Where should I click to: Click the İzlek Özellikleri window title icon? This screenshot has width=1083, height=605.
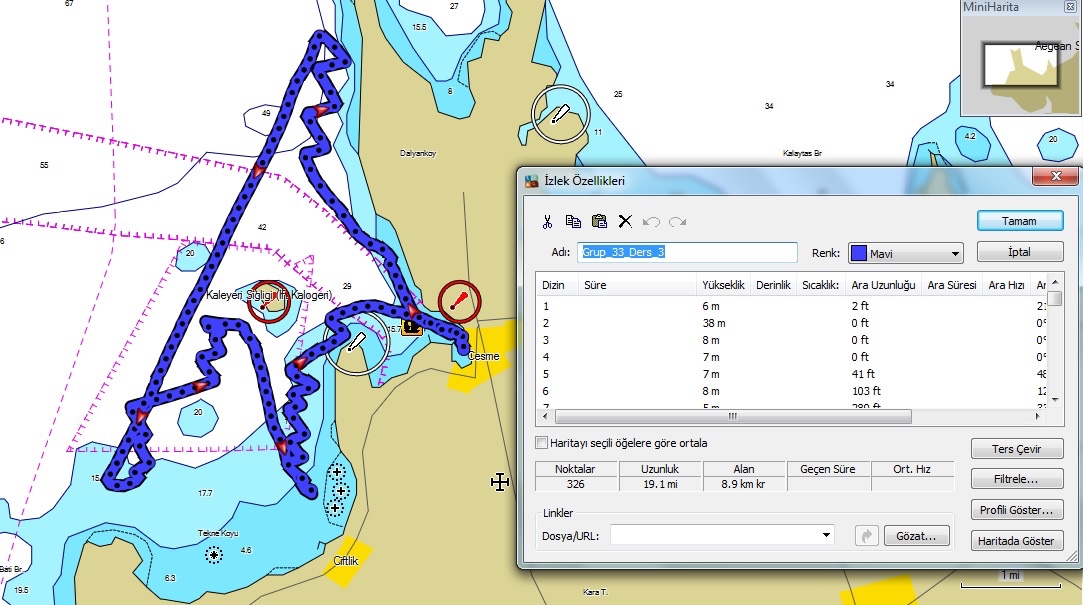click(531, 181)
